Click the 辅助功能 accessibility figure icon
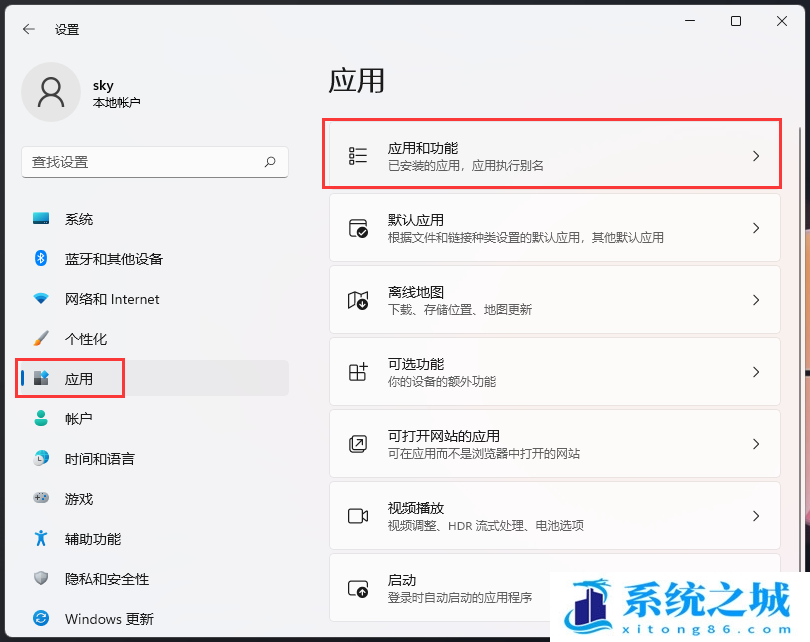Viewport: 810px width, 642px height. pos(41,538)
